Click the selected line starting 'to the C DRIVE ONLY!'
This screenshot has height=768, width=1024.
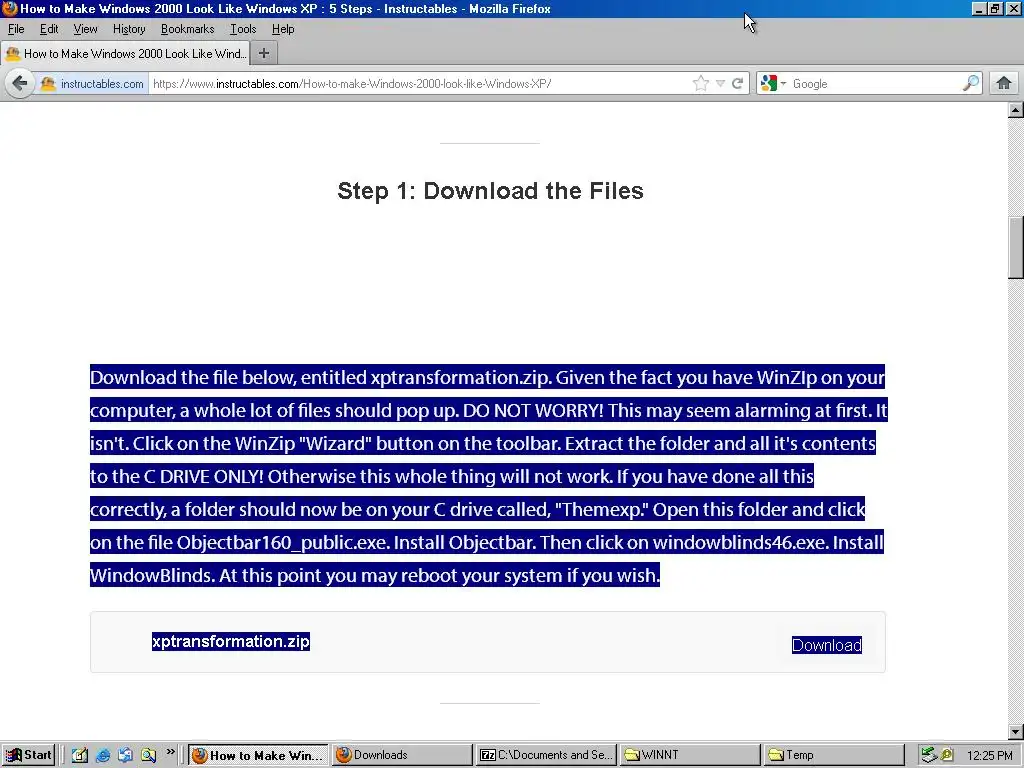[452, 476]
